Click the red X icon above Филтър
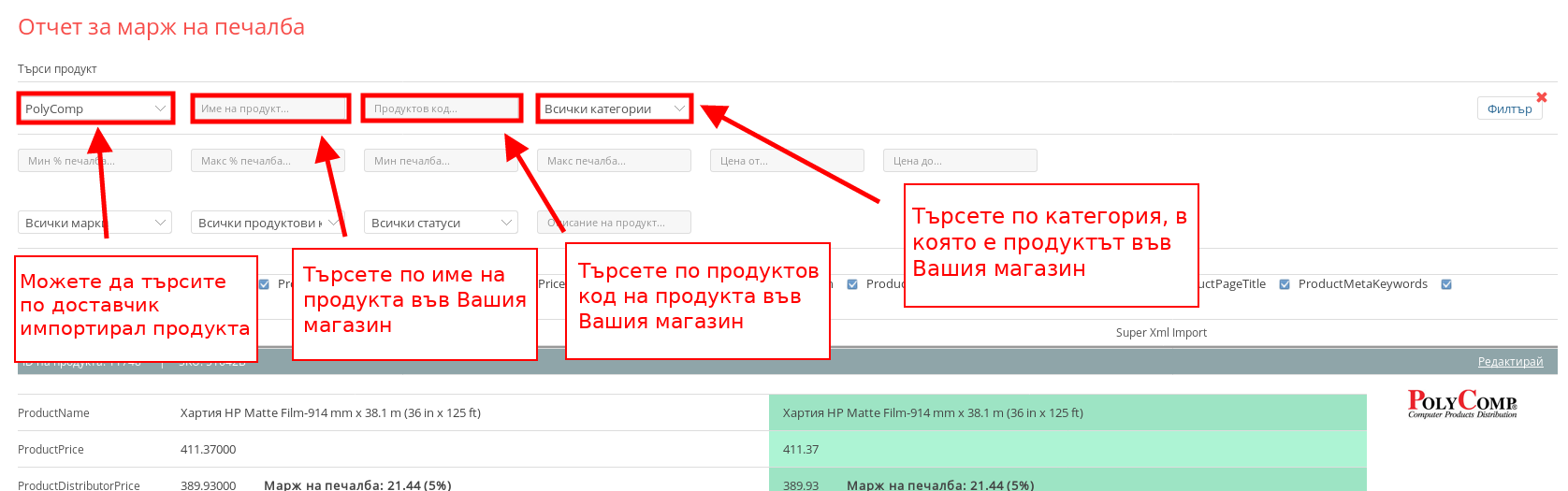 (1541, 97)
